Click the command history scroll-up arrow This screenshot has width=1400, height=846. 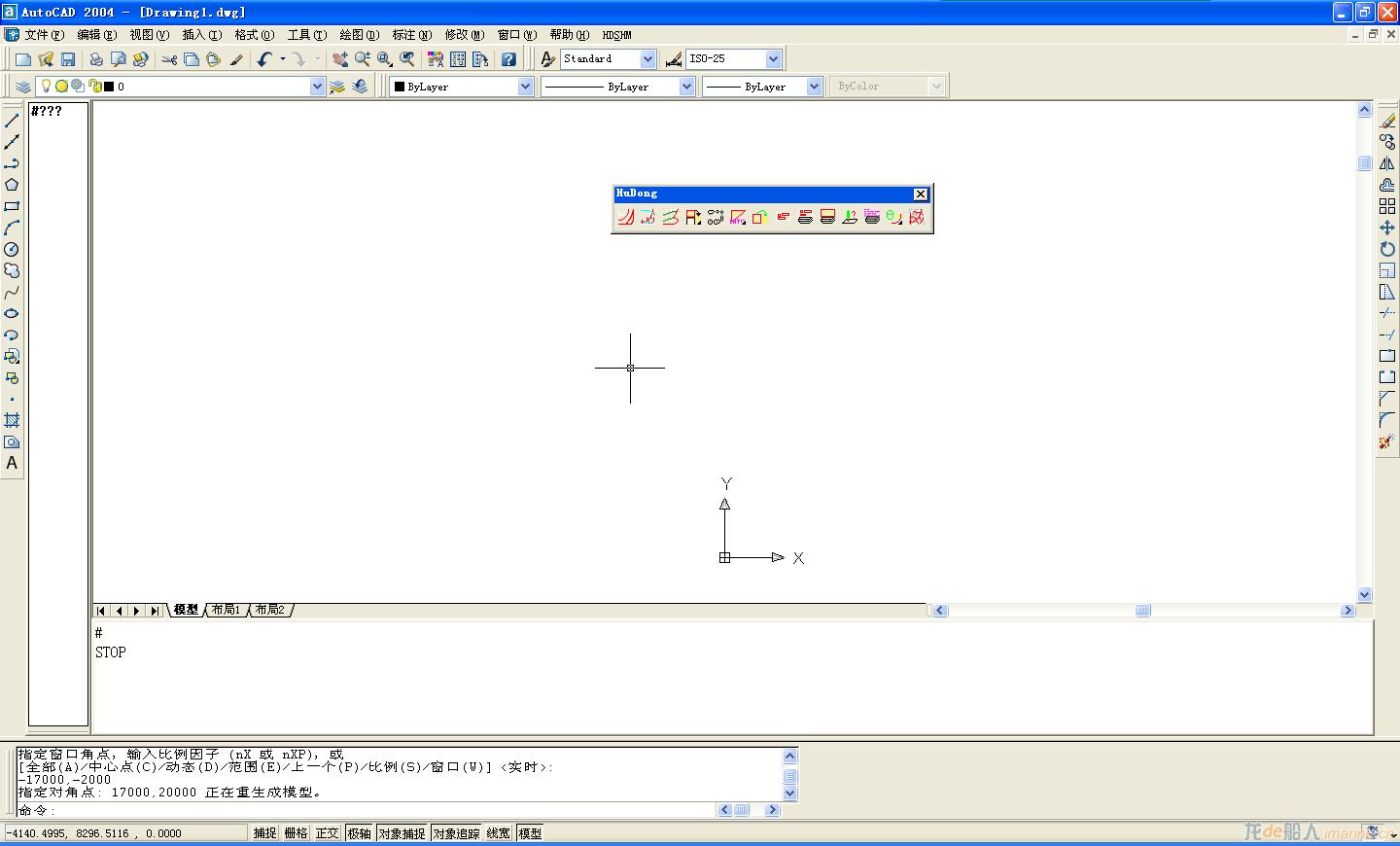pyautogui.click(x=789, y=757)
